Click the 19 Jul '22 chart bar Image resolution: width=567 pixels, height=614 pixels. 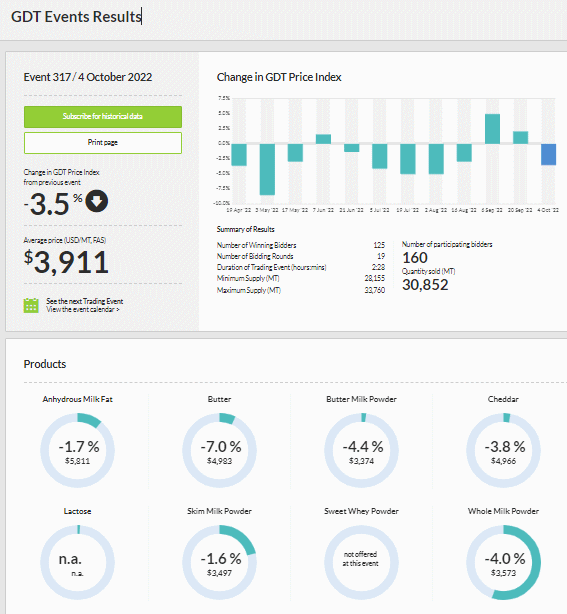pyautogui.click(x=408, y=159)
